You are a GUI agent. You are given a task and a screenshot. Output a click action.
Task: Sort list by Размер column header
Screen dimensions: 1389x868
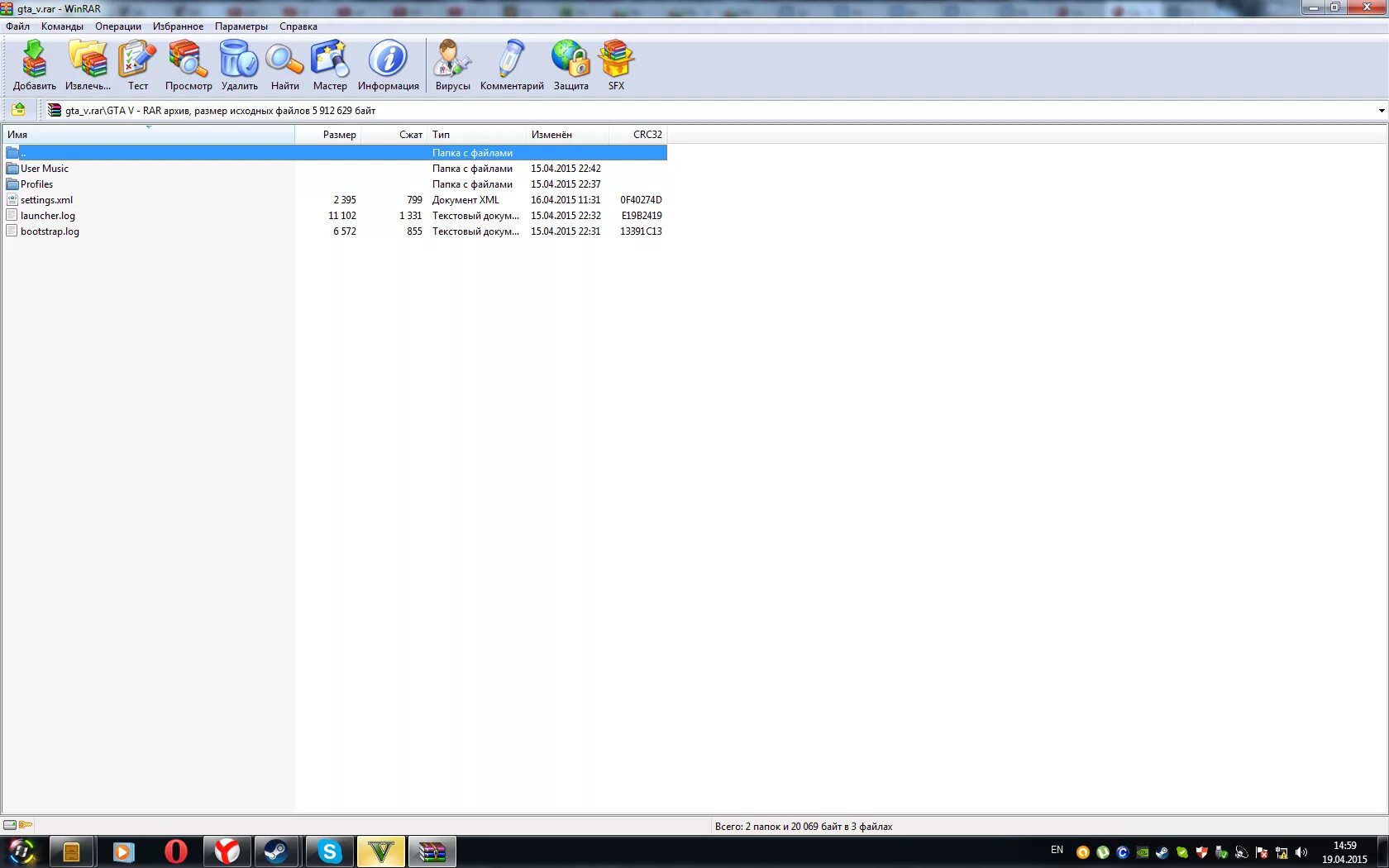(328, 135)
